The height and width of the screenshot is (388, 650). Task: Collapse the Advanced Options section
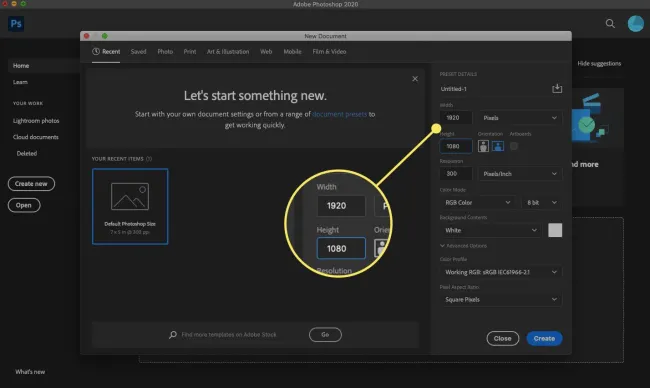(463, 246)
